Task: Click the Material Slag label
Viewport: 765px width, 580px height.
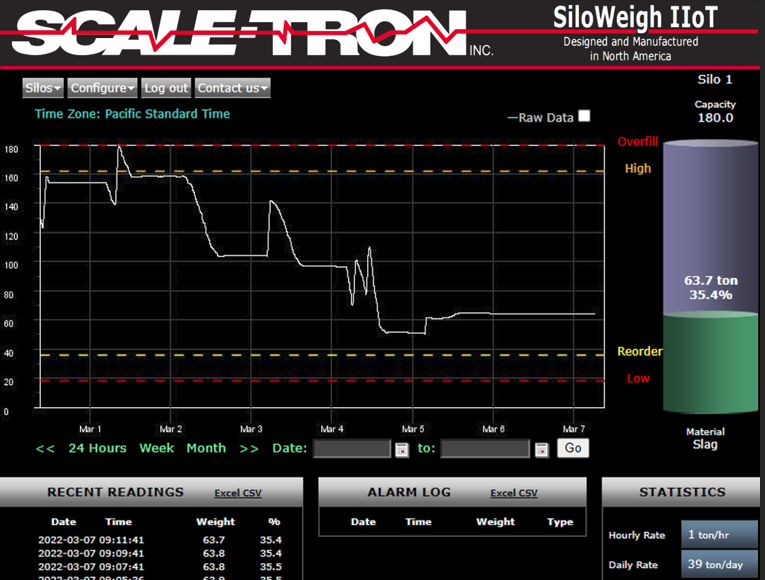Action: [x=705, y=439]
